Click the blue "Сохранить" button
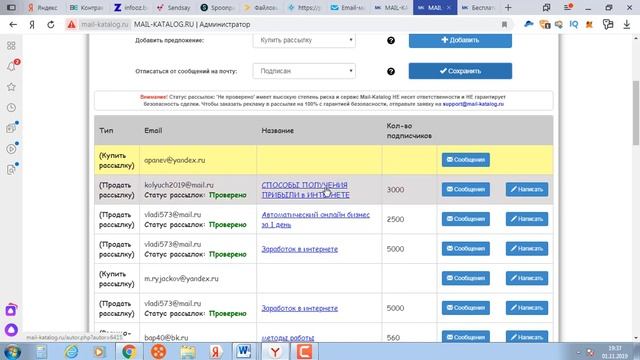The image size is (640, 360). pyautogui.click(x=460, y=71)
